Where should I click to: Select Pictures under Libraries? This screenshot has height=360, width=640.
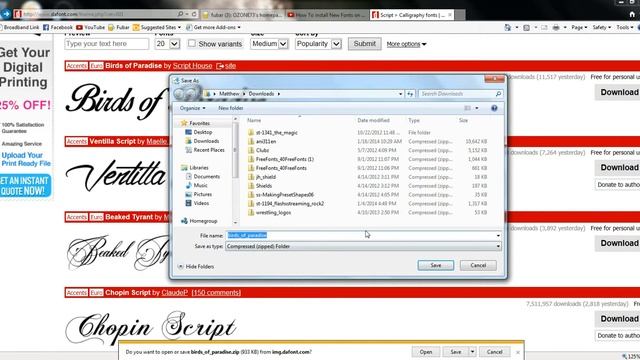[x=199, y=195]
